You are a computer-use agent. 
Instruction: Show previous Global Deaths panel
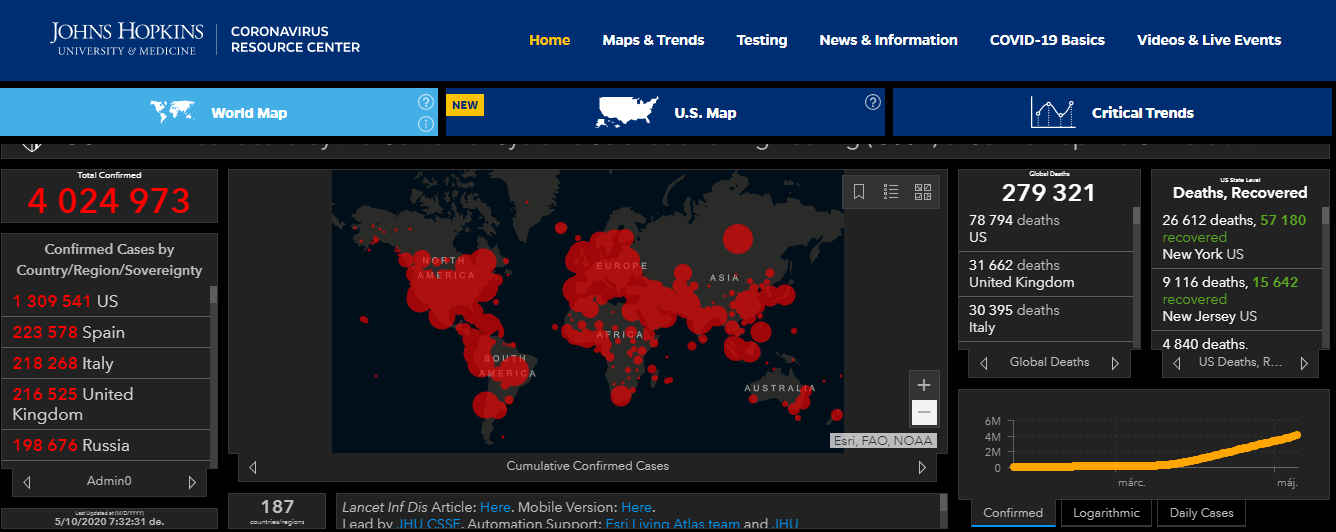click(984, 363)
